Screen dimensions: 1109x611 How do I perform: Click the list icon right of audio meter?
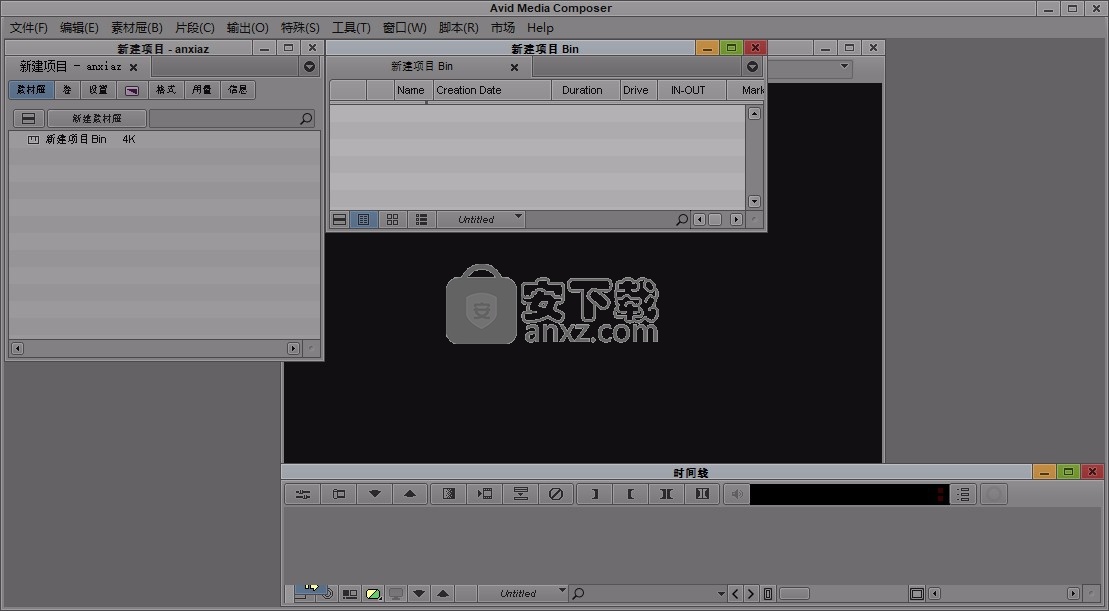963,494
